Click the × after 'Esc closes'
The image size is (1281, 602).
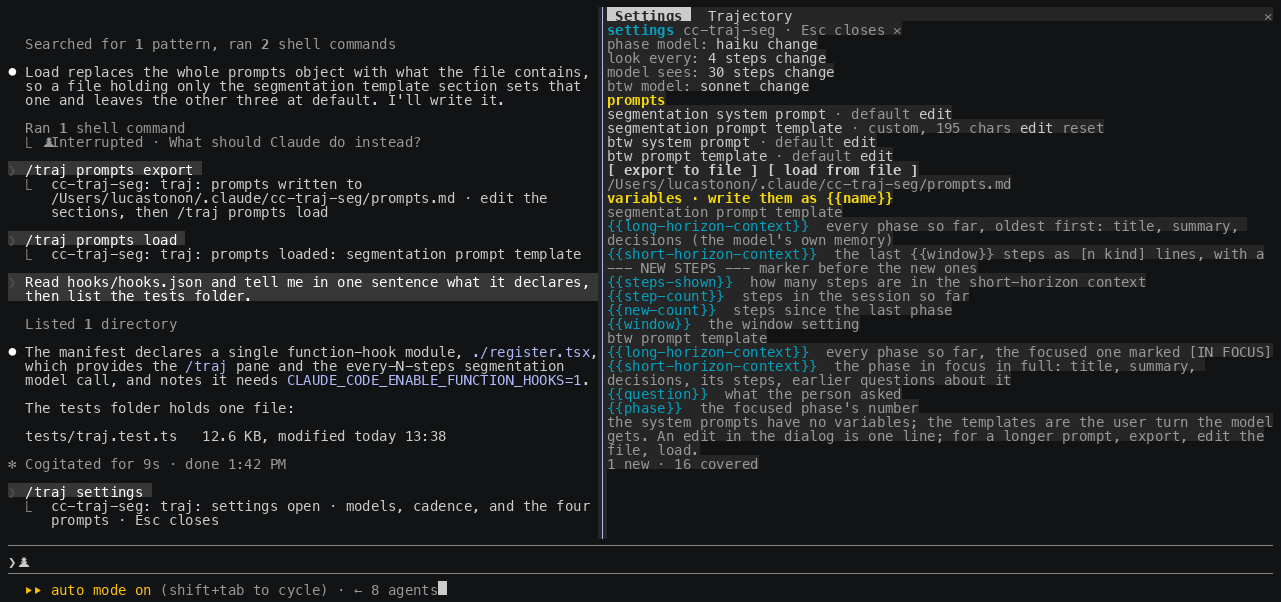897,30
